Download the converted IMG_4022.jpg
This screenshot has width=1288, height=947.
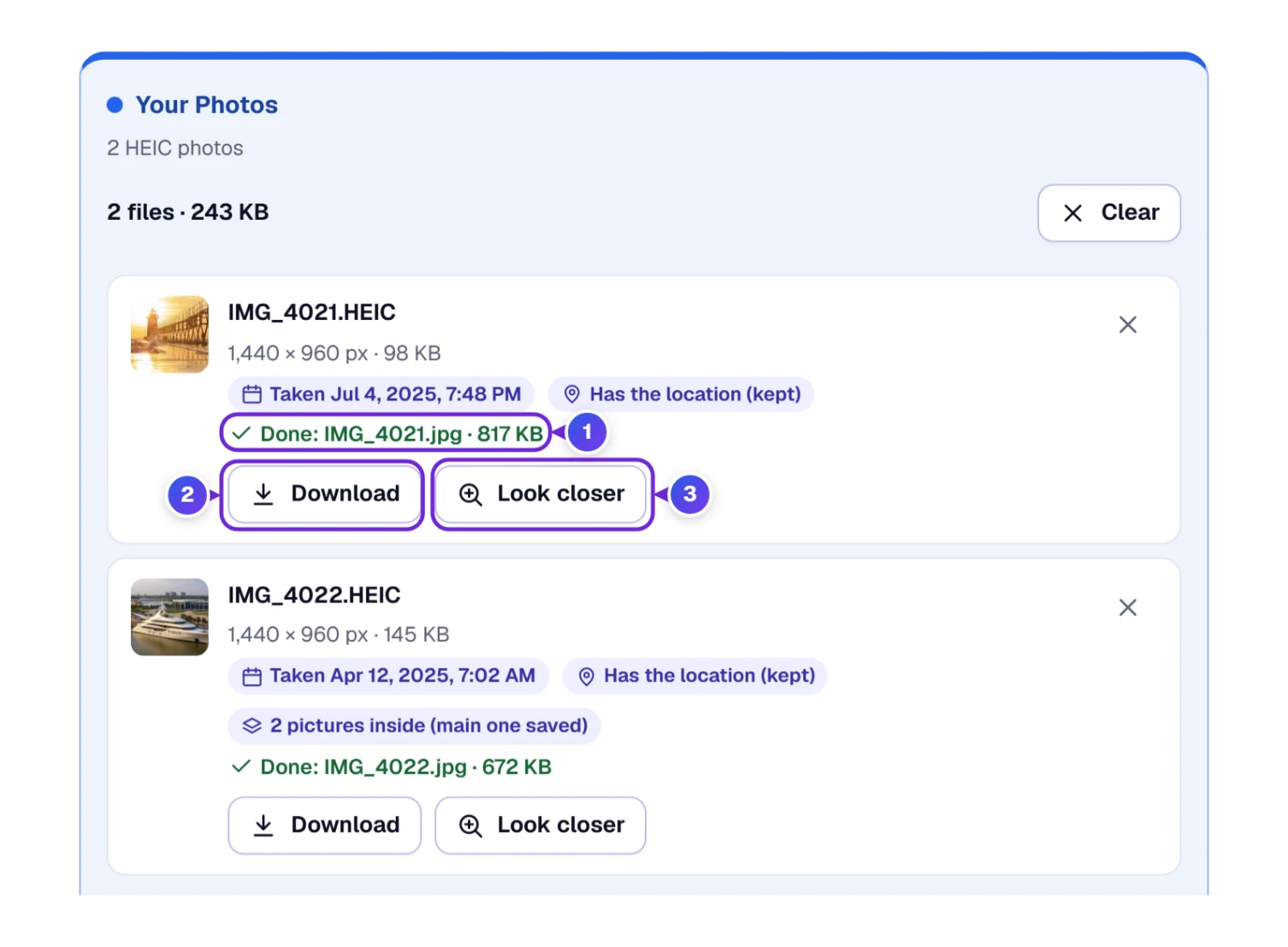click(x=325, y=826)
